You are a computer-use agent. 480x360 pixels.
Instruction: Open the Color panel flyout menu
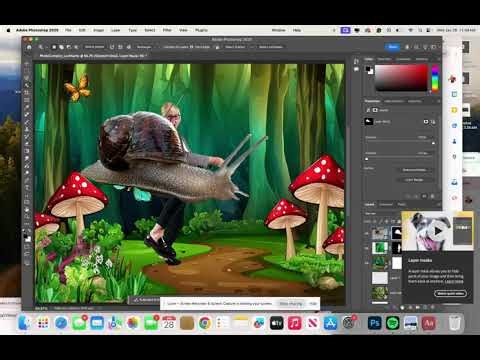438,59
